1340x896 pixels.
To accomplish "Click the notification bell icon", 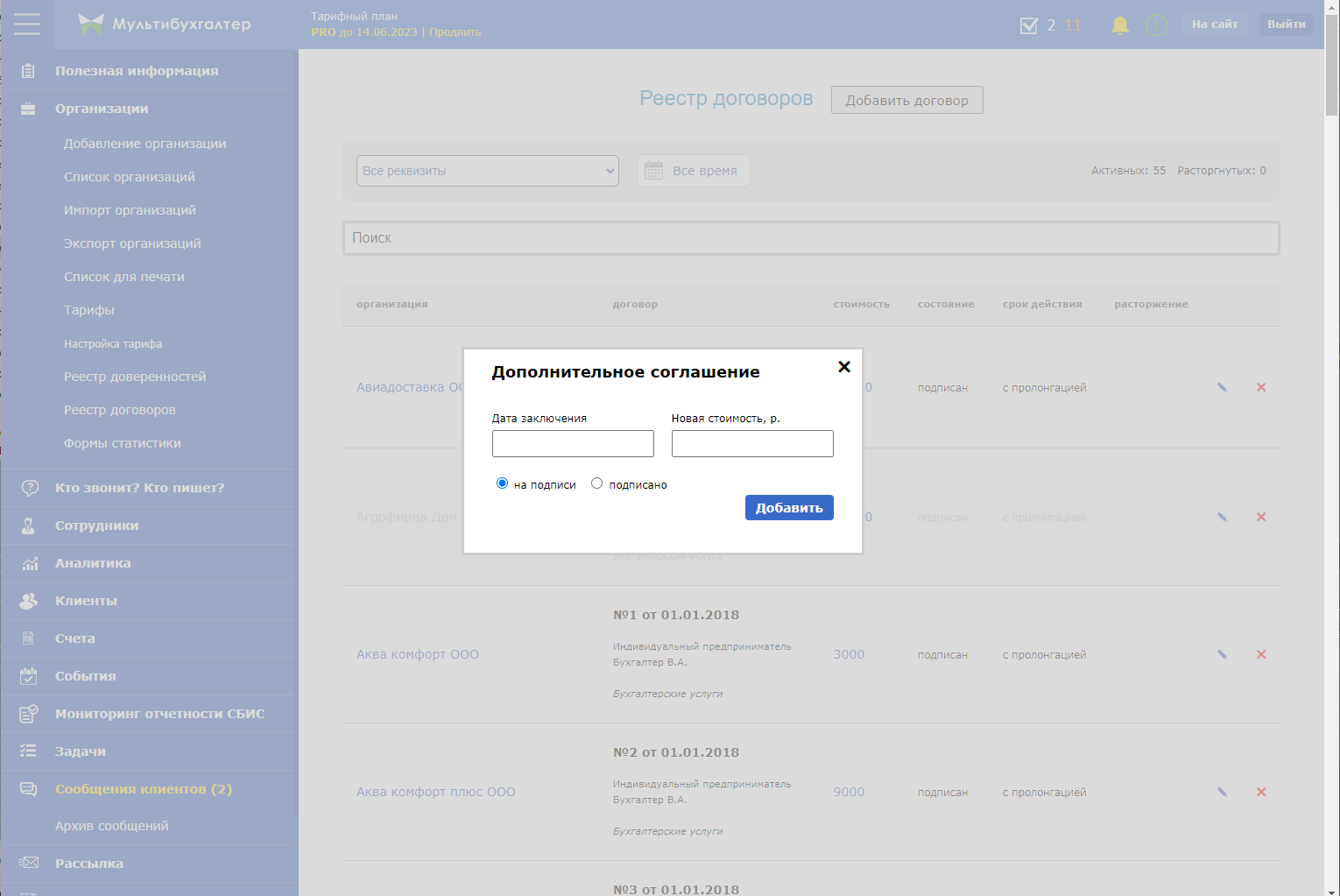I will coord(1119,25).
